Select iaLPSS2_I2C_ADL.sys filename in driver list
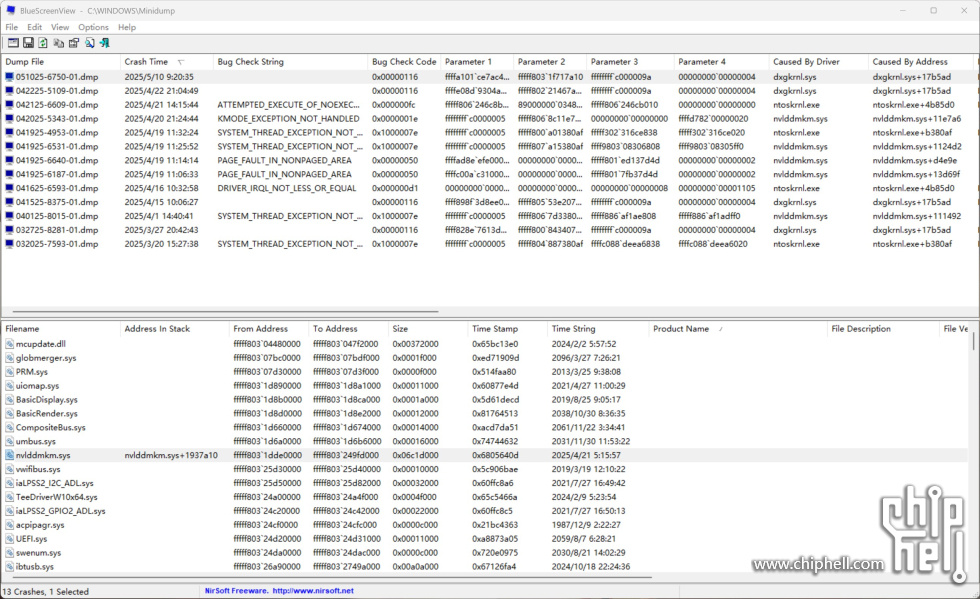980x599 pixels. (54, 483)
